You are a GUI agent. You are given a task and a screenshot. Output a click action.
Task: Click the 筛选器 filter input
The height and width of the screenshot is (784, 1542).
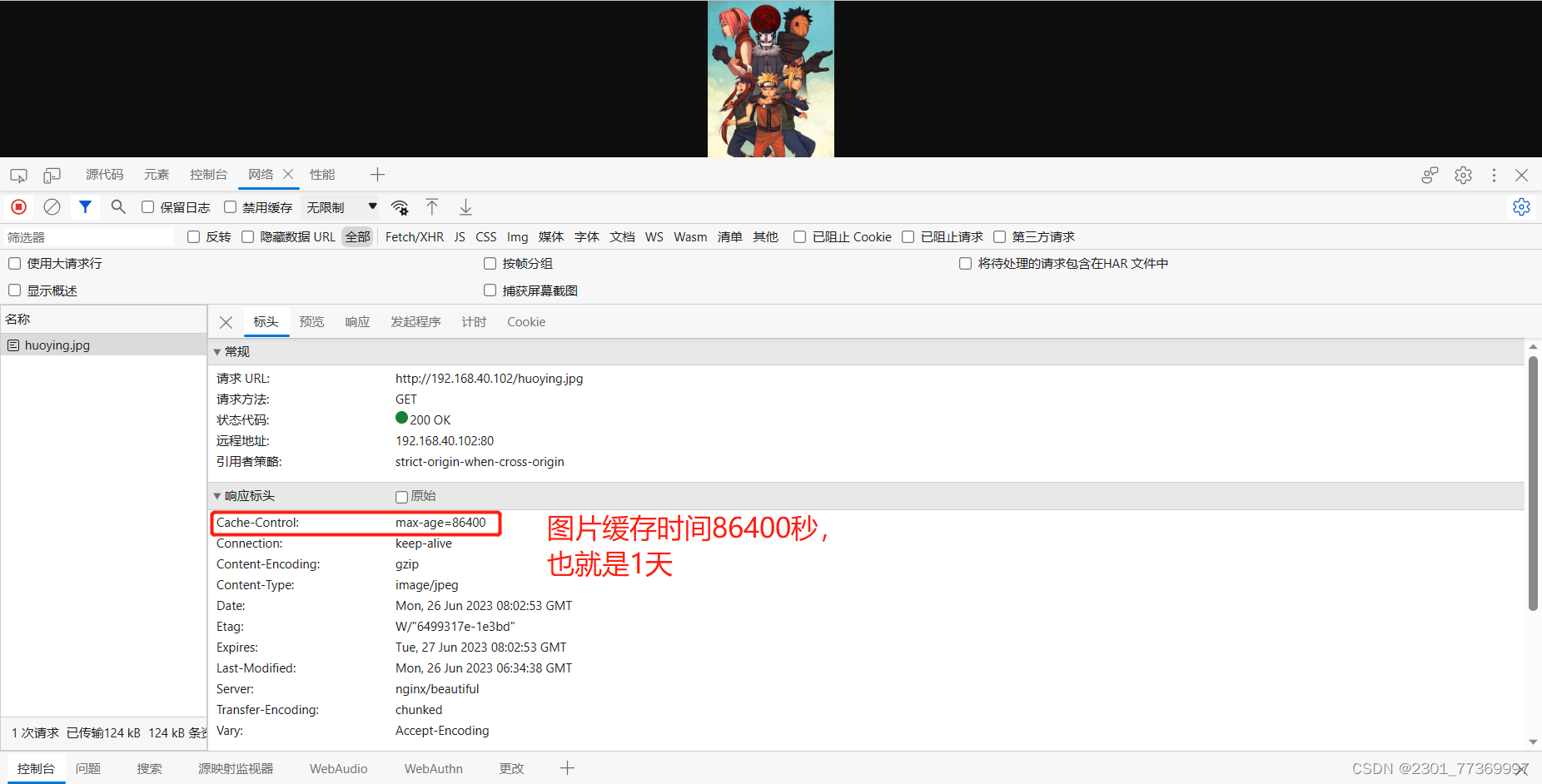click(x=88, y=237)
